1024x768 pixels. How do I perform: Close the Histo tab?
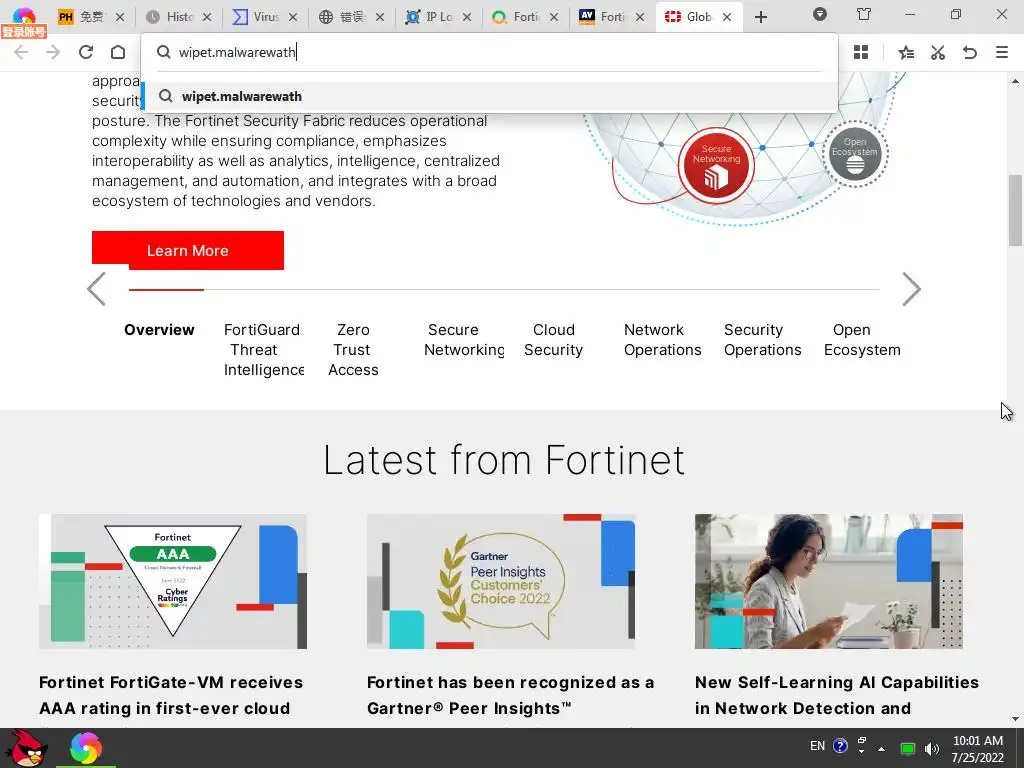tap(207, 17)
